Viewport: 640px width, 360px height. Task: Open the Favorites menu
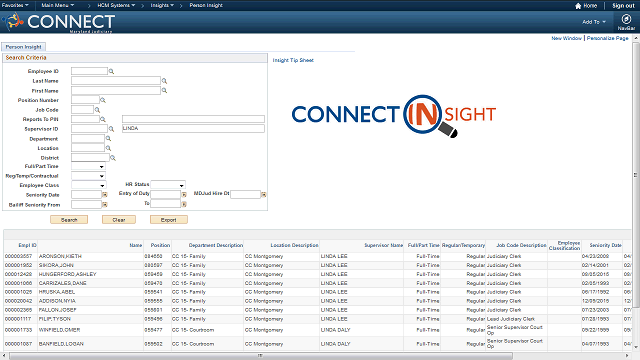(15, 5)
